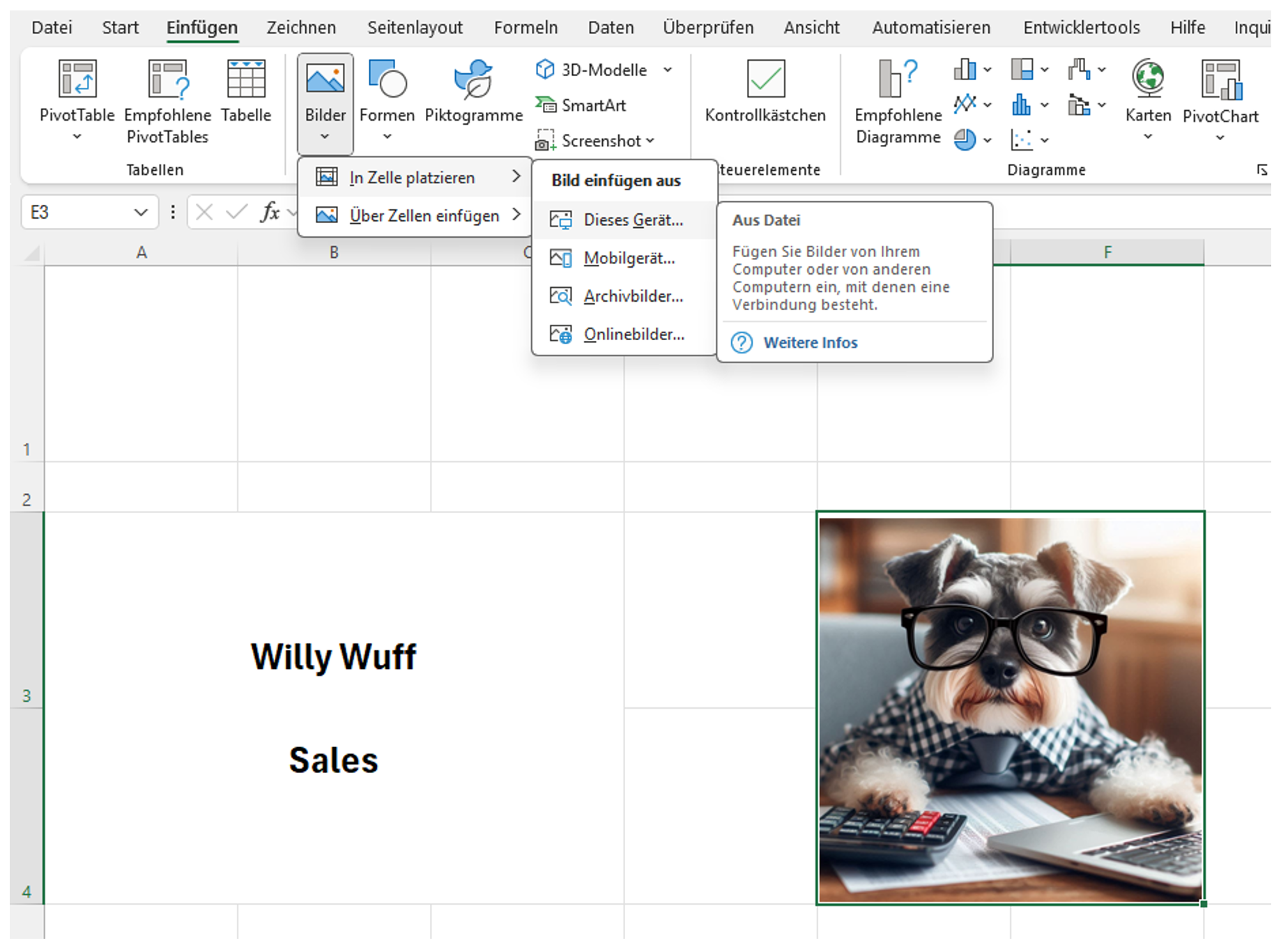The width and height of the screenshot is (1281, 952).
Task: Open the Name Box dropdown for cell E3
Action: [141, 212]
